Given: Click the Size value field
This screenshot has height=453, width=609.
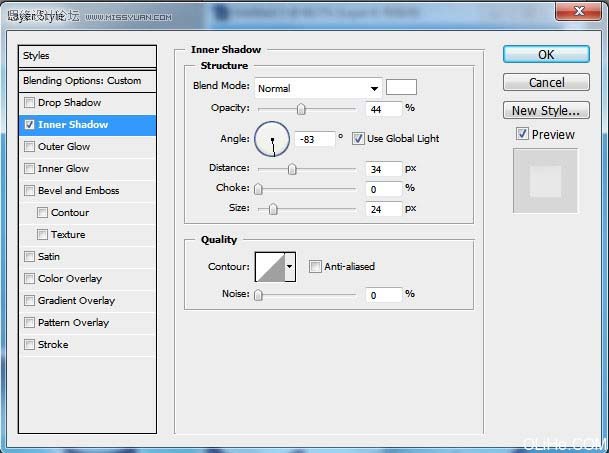Looking at the screenshot, I should (384, 209).
